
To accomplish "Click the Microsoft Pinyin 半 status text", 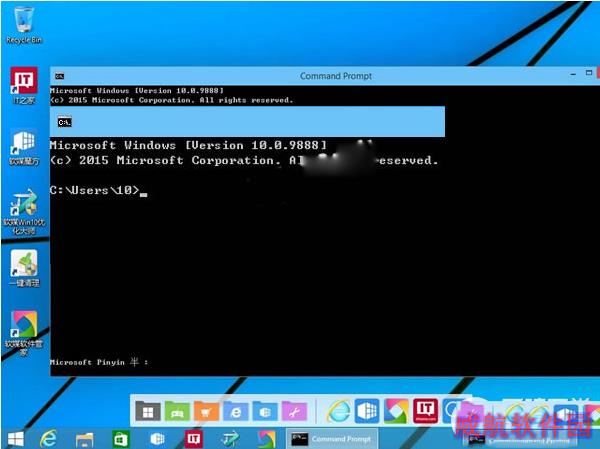I will 99,362.
